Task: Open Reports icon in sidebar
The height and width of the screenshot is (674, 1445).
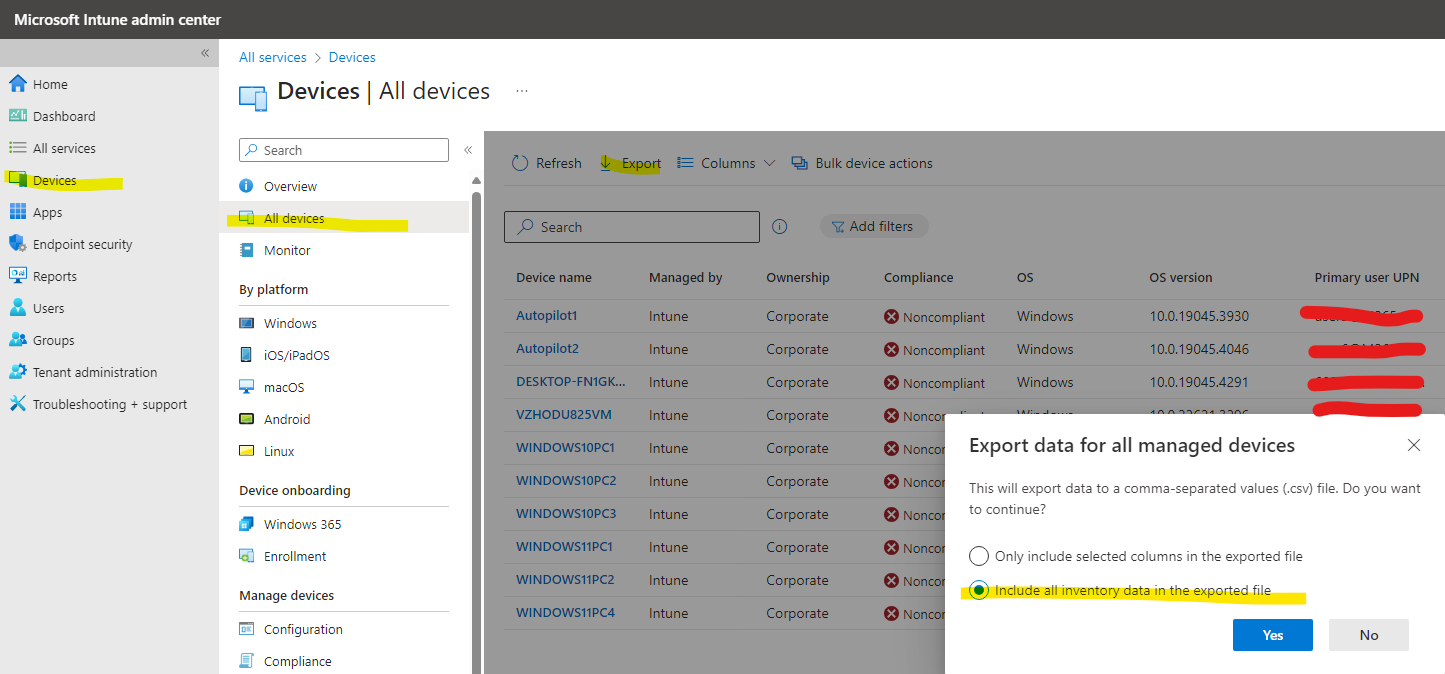Action: point(17,276)
